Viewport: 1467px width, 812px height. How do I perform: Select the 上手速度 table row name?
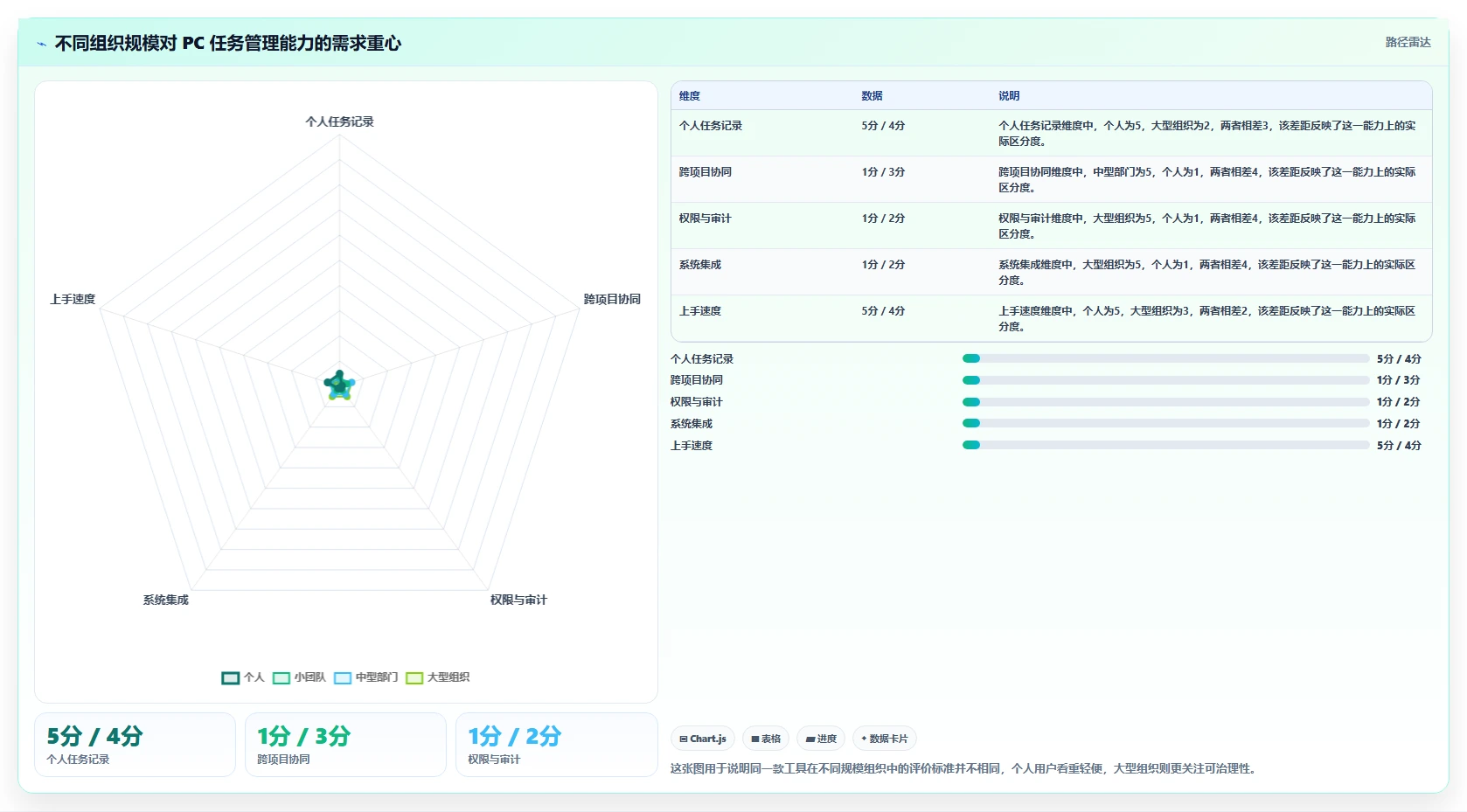[700, 311]
